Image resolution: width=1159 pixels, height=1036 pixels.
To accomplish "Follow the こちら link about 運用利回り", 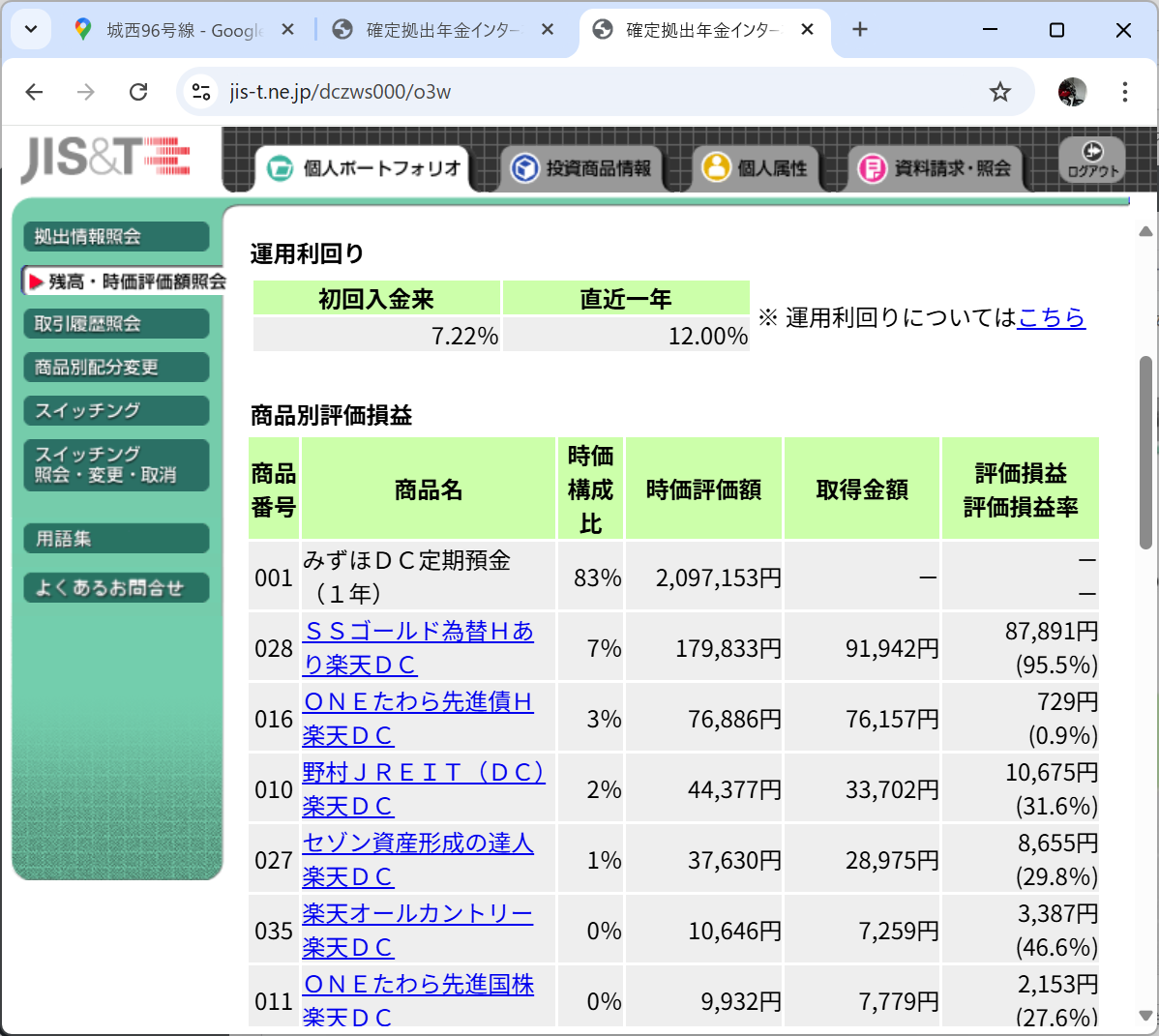I will tap(1051, 317).
